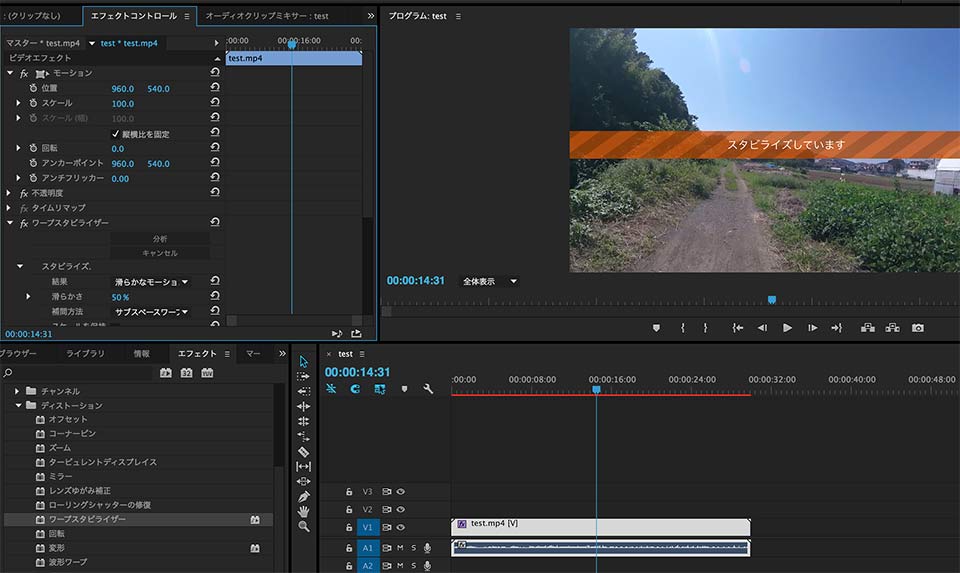Toggle Linked Selection in the timeline

380,389
